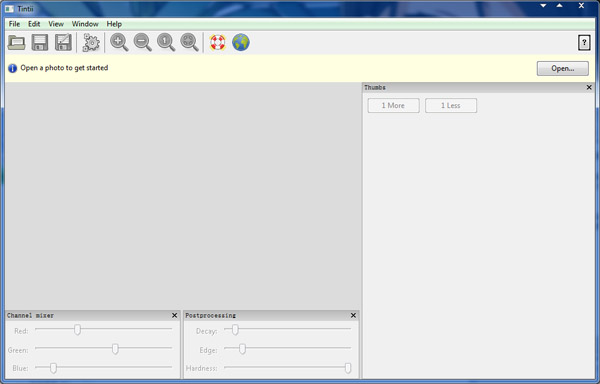600x384 pixels.
Task: Click the 'Red:' label
Action: click(x=21, y=331)
